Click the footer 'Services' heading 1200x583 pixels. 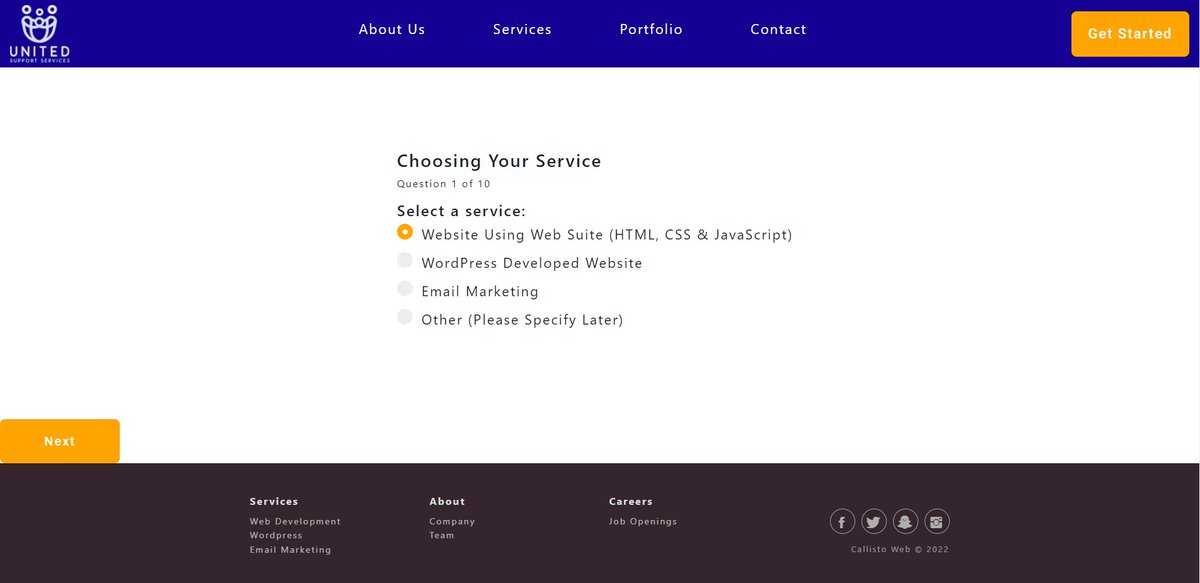point(274,501)
